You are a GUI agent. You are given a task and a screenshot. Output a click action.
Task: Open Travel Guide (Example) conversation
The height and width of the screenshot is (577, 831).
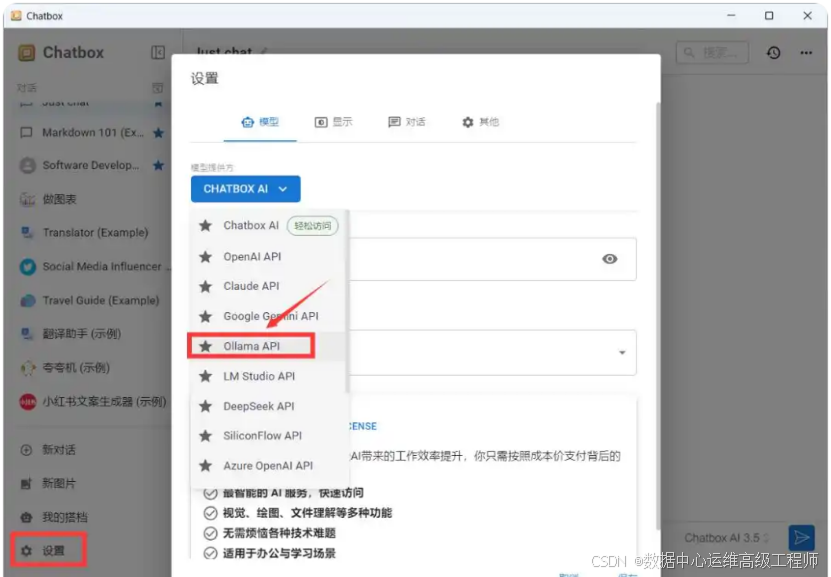click(x=90, y=300)
